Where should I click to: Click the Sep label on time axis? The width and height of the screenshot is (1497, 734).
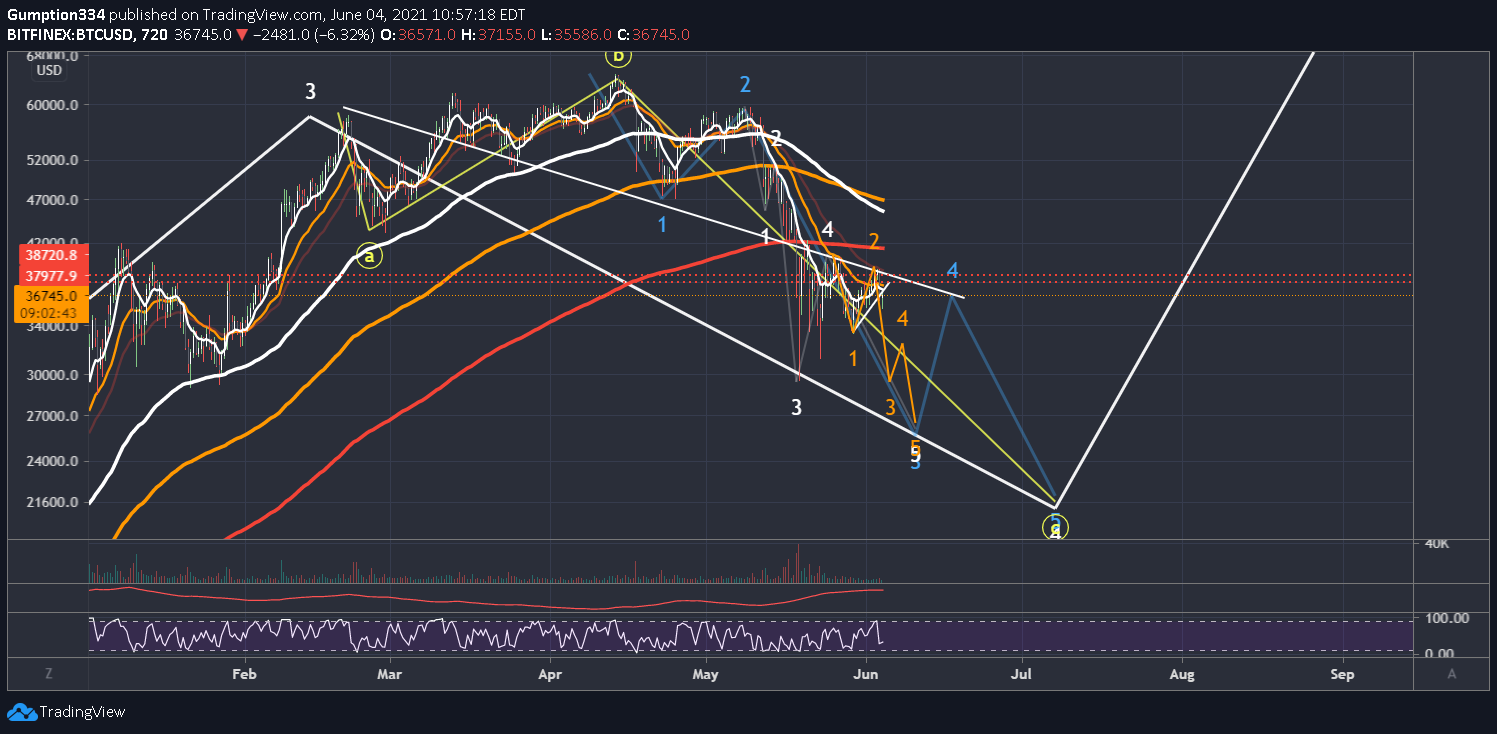[1343, 674]
